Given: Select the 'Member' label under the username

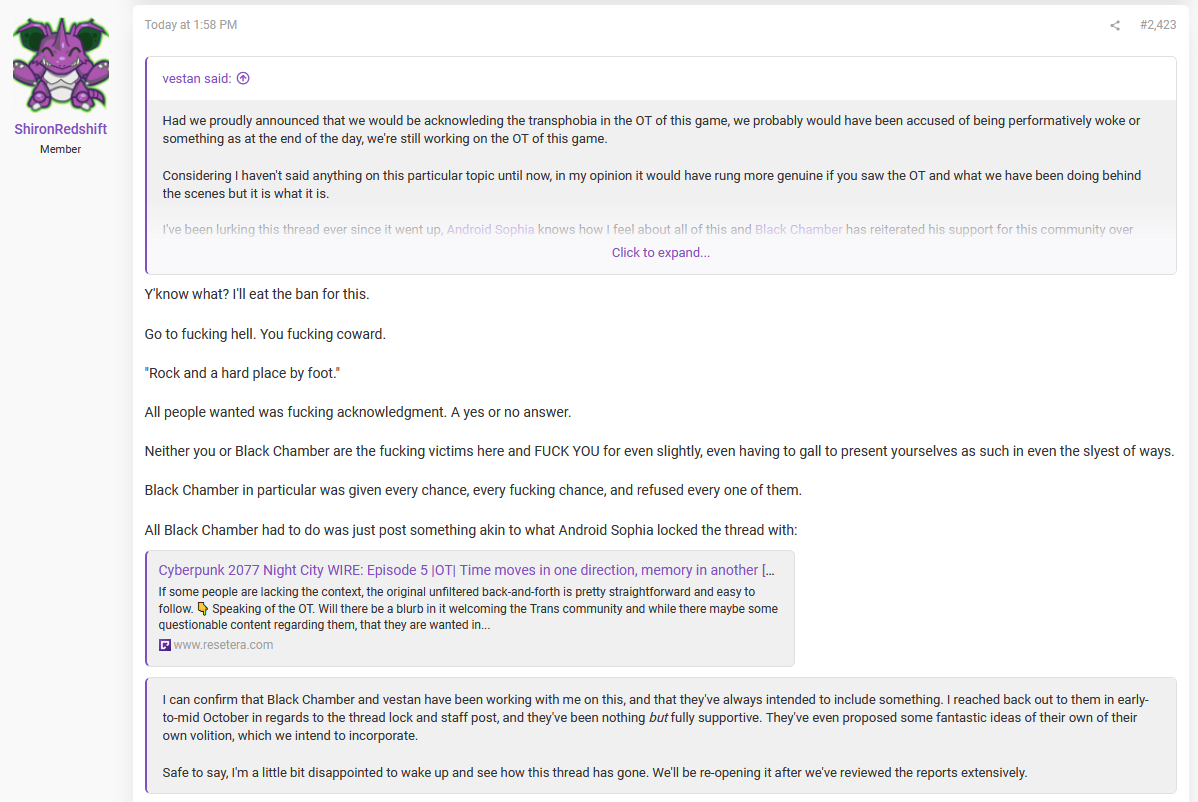Looking at the screenshot, I should (60, 149).
